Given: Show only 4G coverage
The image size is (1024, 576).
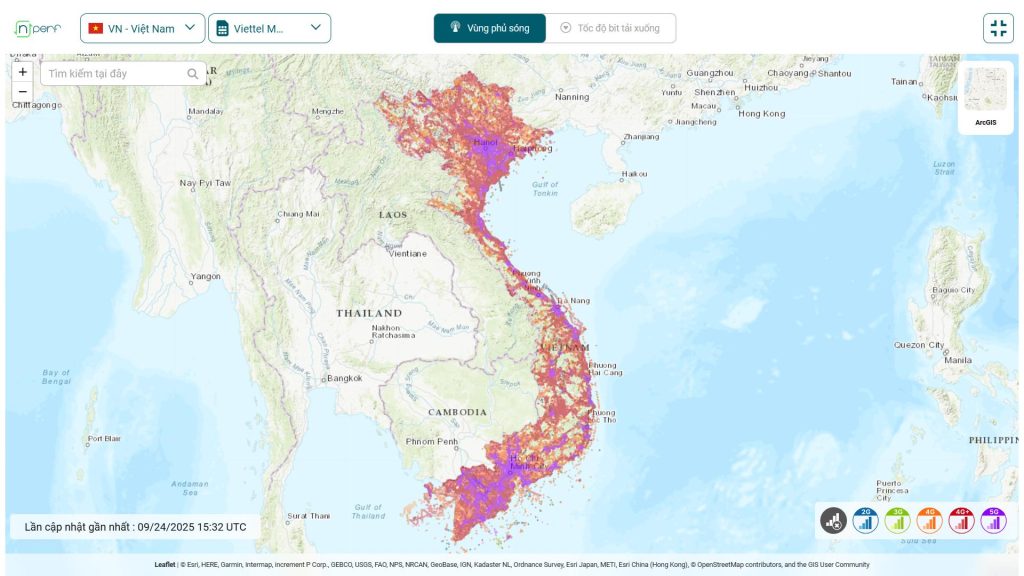Looking at the screenshot, I should click(930, 521).
